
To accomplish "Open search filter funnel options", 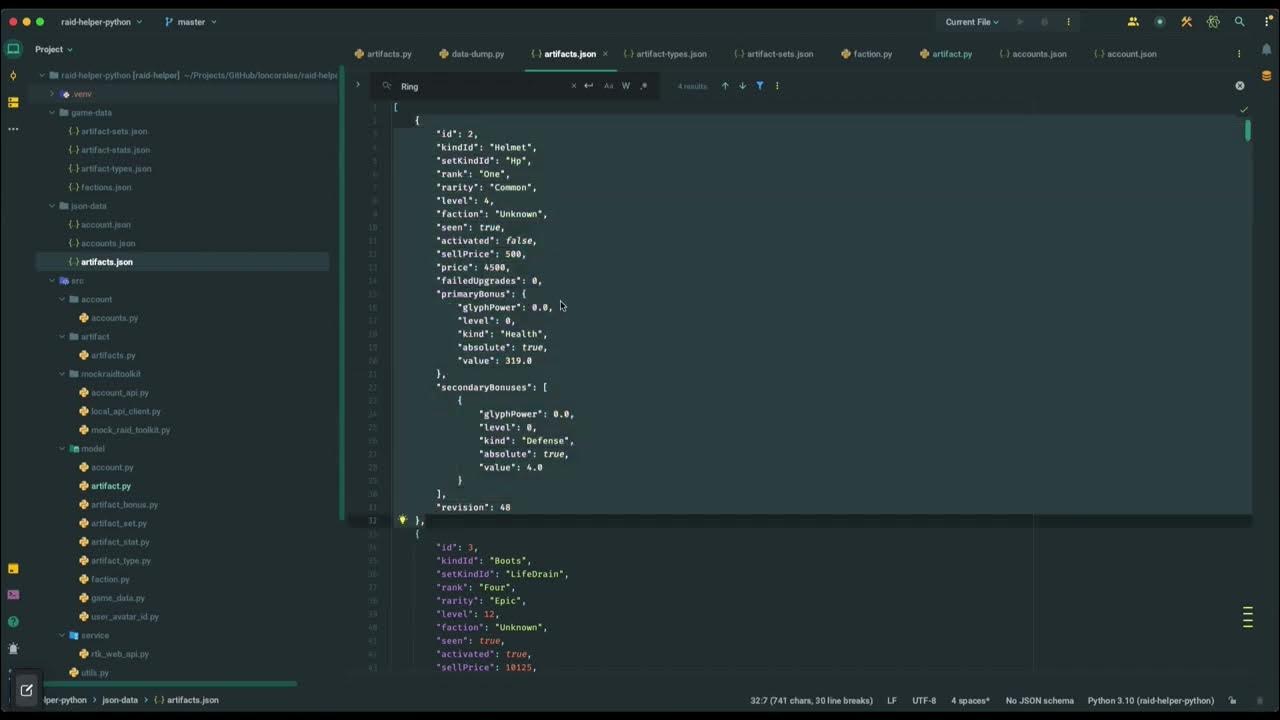I will 760,86.
